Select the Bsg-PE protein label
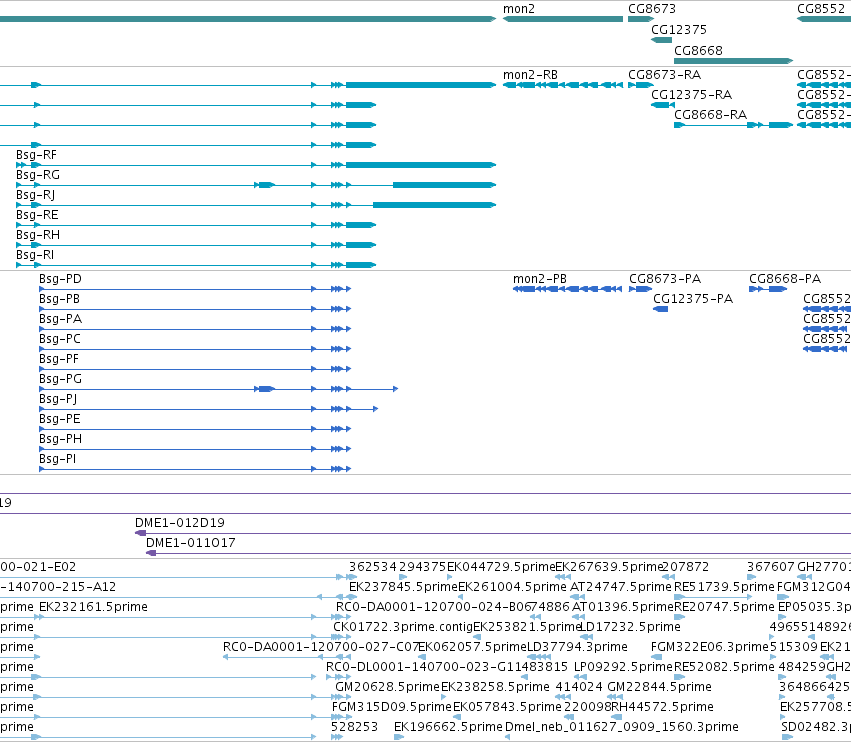This screenshot has width=851, height=742. point(60,419)
